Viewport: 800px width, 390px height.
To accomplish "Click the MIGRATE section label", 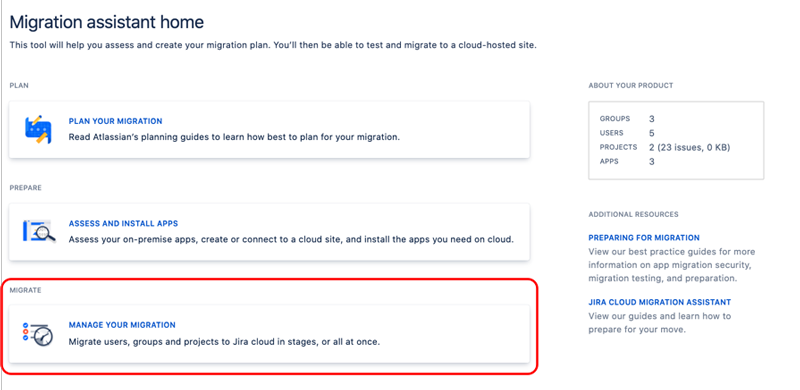I will (x=26, y=290).
